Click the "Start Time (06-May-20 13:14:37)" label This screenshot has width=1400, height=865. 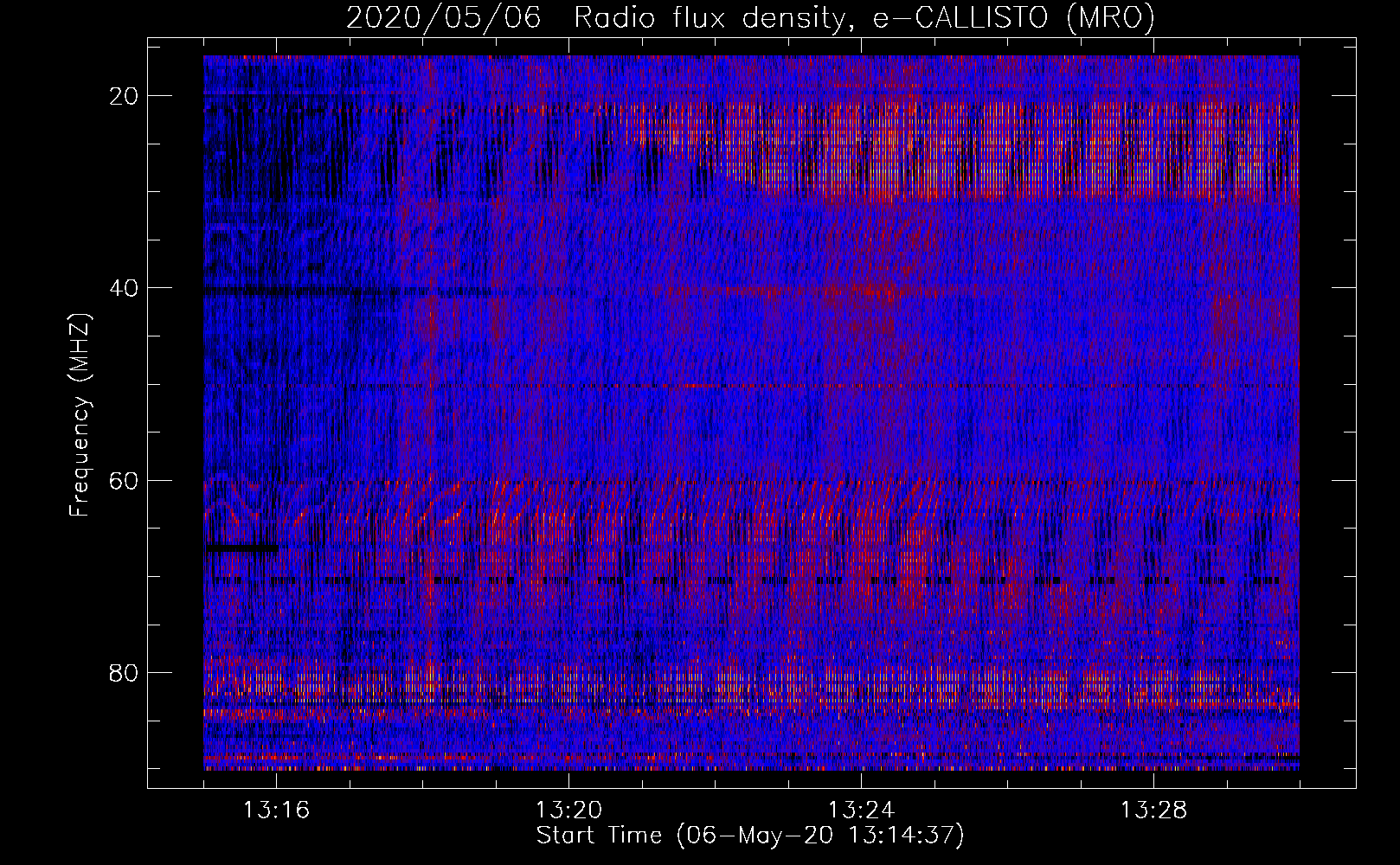pos(750,836)
